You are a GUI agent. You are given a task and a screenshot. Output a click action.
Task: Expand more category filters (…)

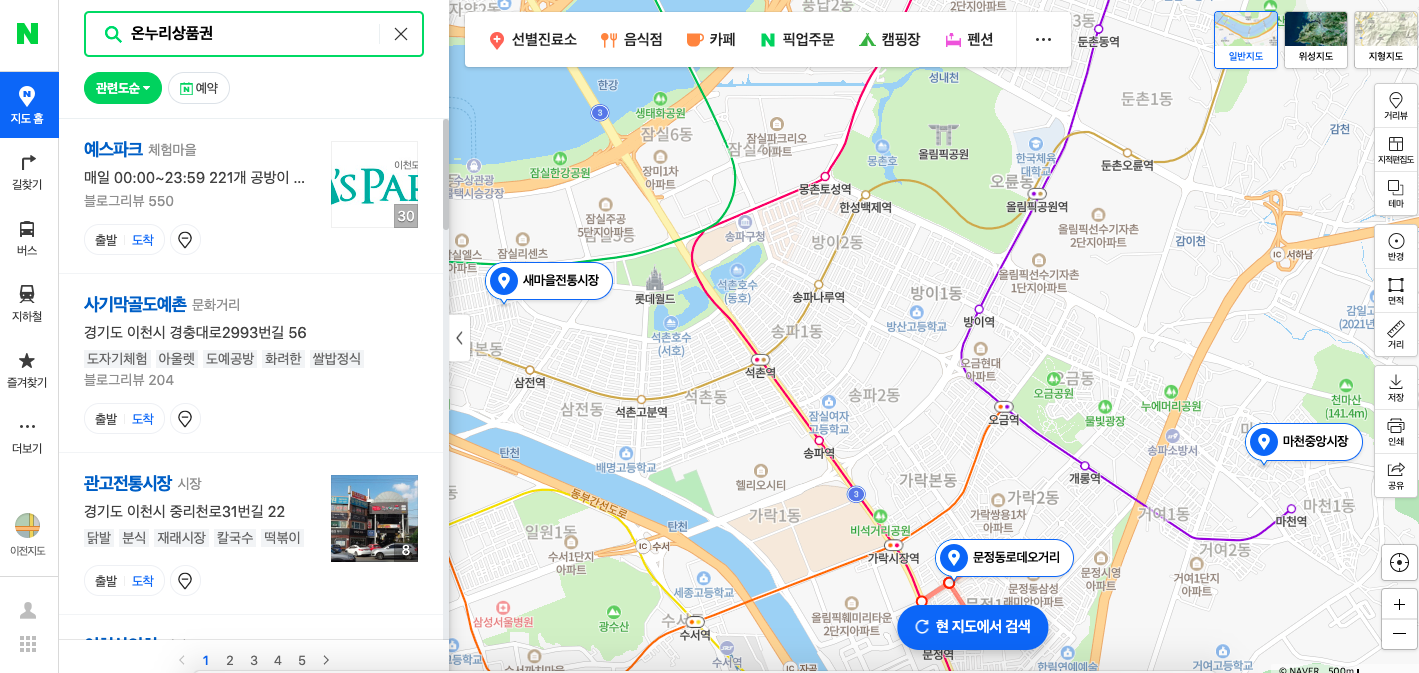point(1043,40)
